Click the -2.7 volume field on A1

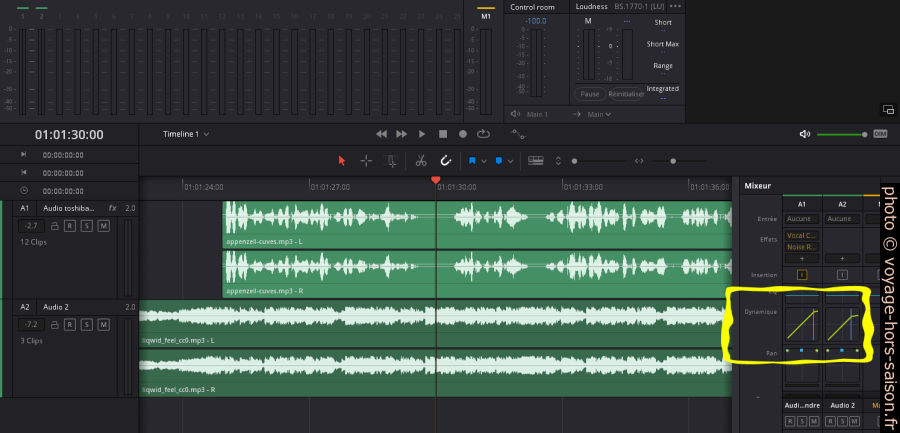pos(32,226)
